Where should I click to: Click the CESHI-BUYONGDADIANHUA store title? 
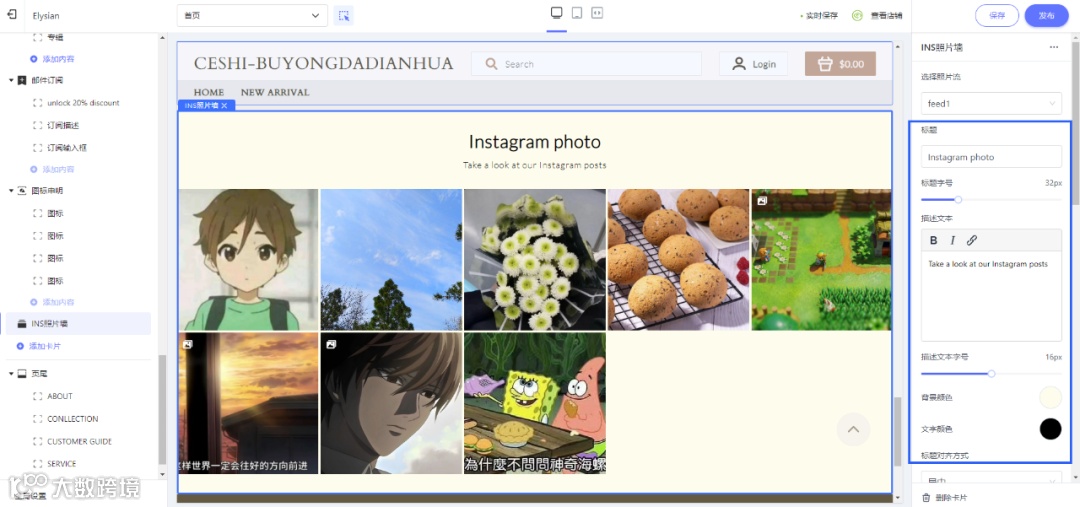324,63
